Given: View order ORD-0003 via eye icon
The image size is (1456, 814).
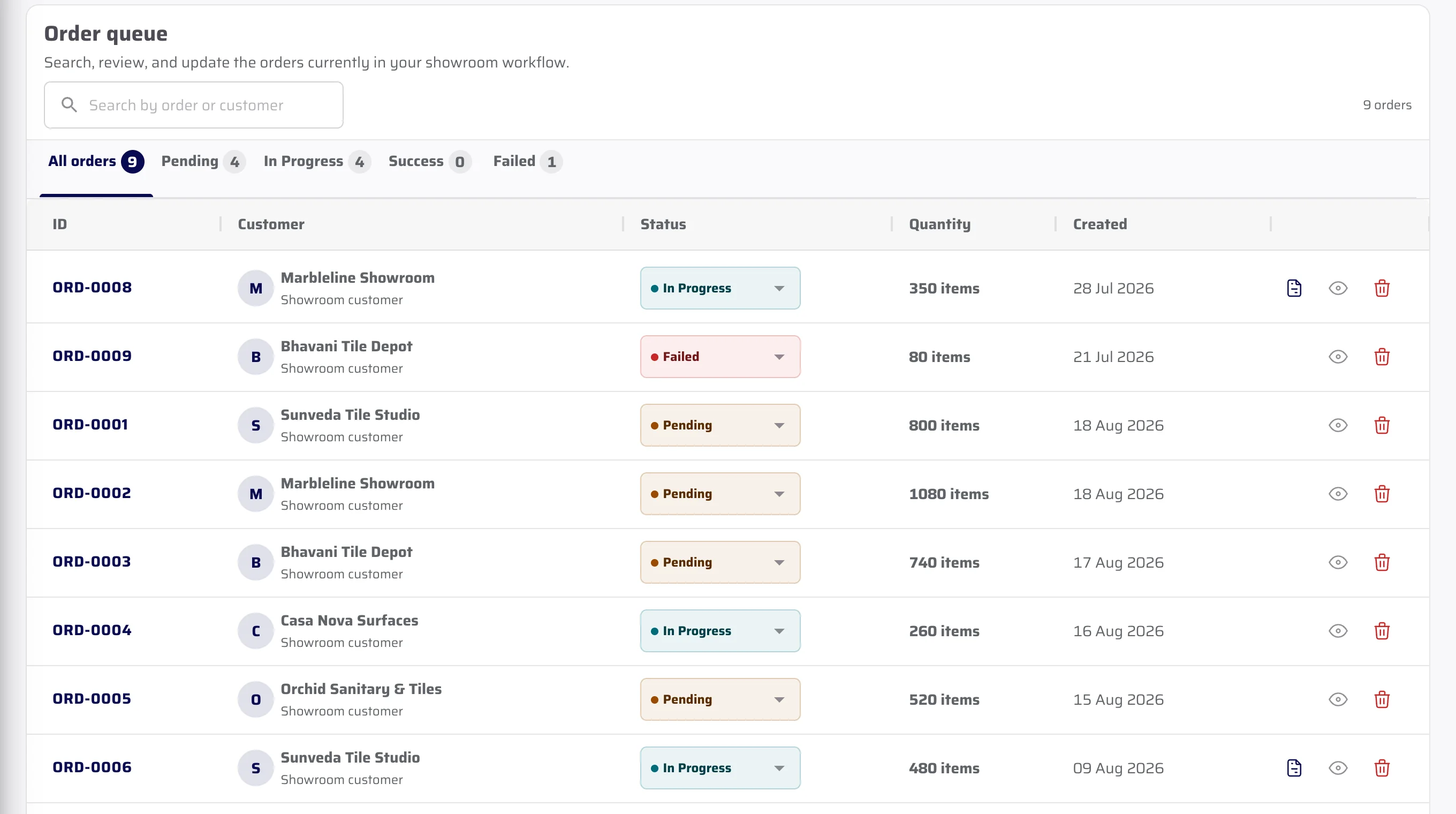Looking at the screenshot, I should pyautogui.click(x=1338, y=562).
